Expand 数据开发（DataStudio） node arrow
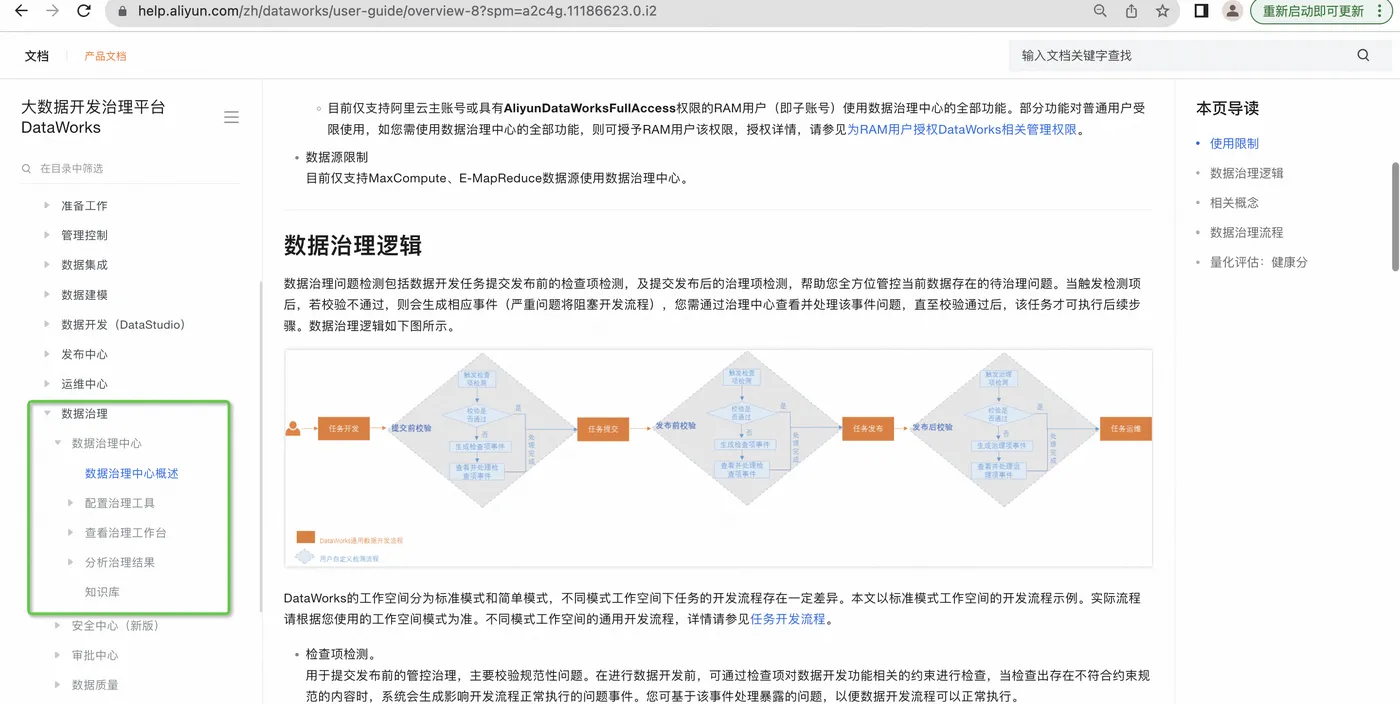Screen dimensions: 1400x704 click(47, 324)
